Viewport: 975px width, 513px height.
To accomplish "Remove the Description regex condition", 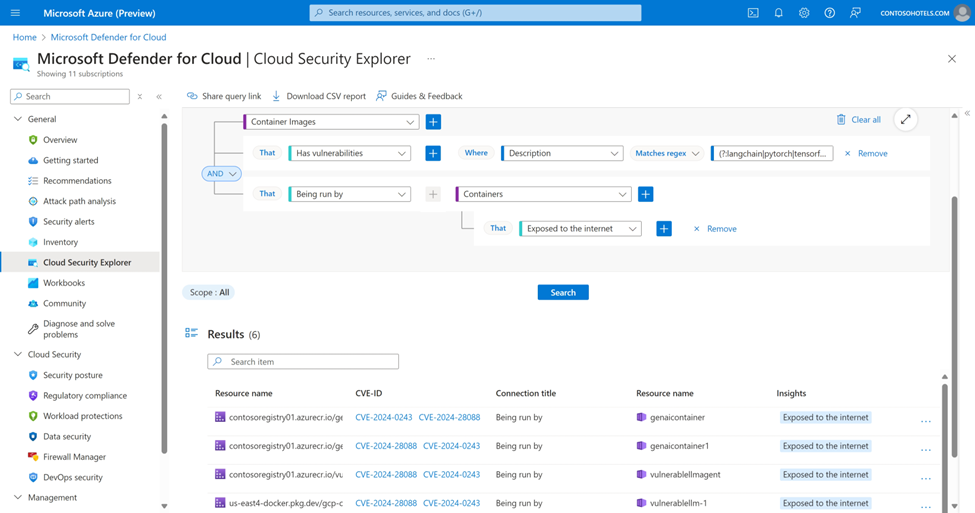I will [866, 153].
